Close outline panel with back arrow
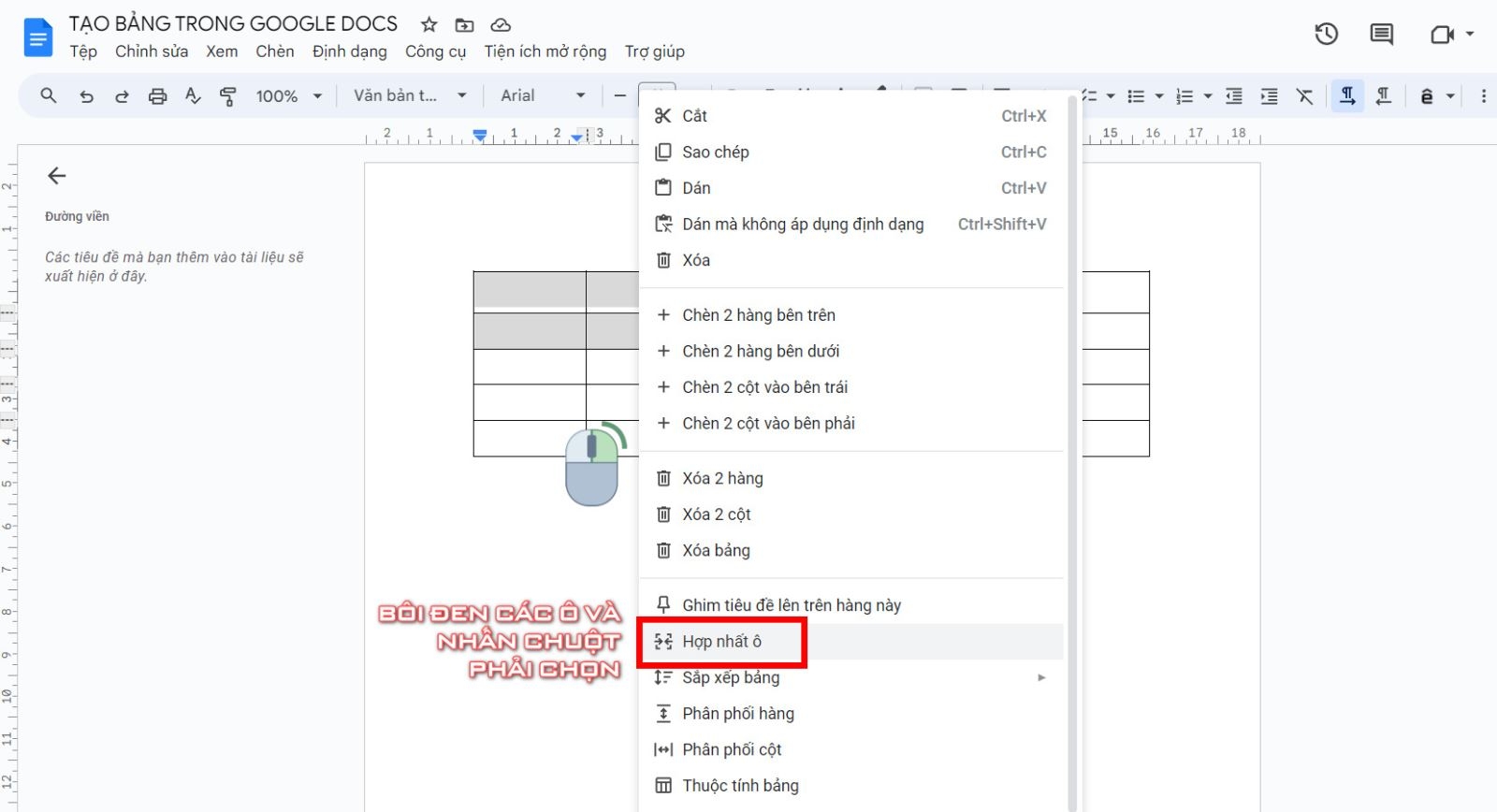Viewport: 1497px width, 812px height. 57,176
